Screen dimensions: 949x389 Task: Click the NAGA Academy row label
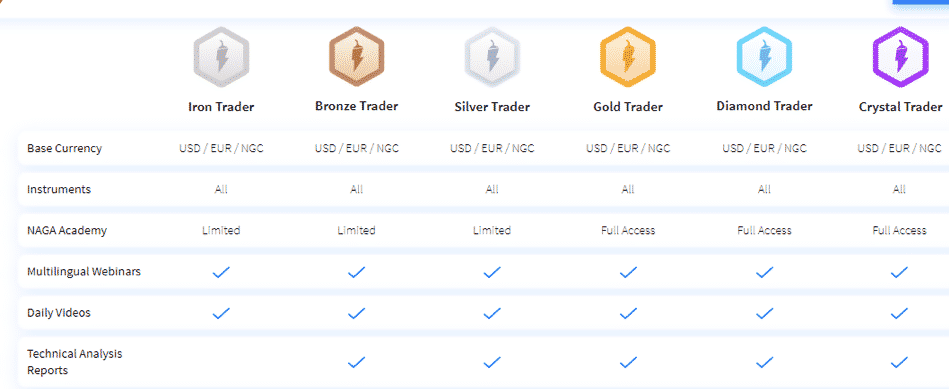click(67, 230)
